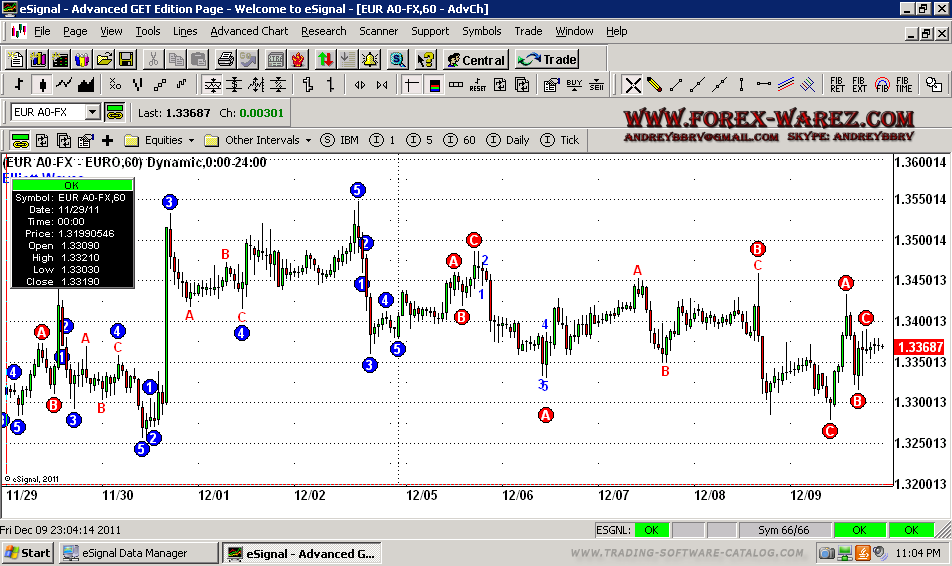Click the Print icon in the toolbar
The width and height of the screenshot is (952, 566).
[x=222, y=59]
